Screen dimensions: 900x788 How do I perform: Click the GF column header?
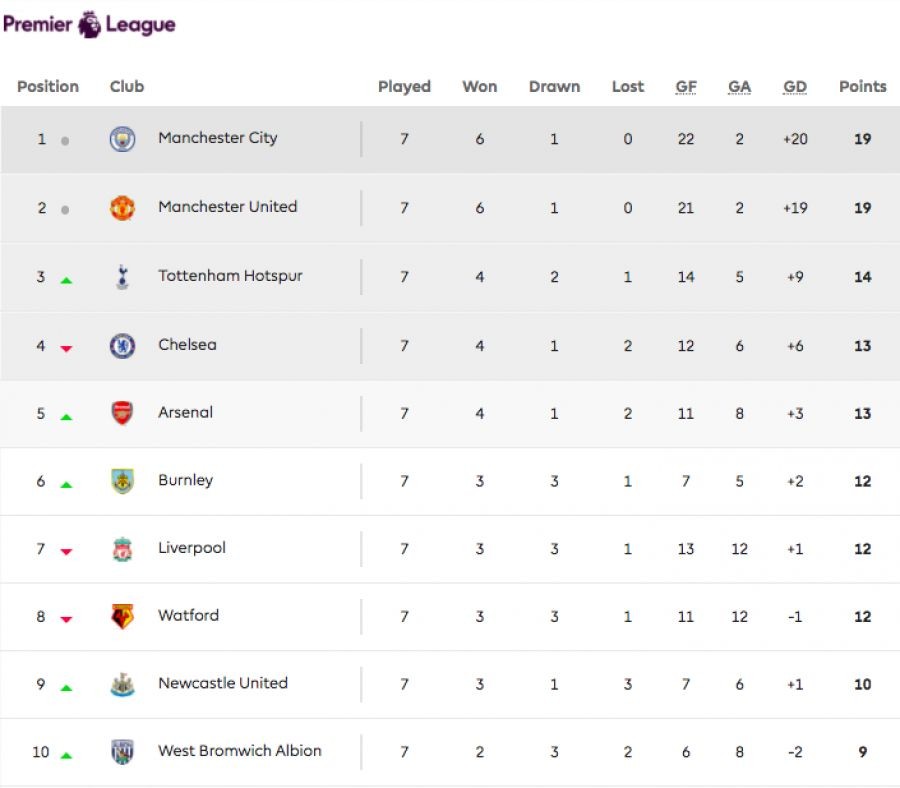686,87
